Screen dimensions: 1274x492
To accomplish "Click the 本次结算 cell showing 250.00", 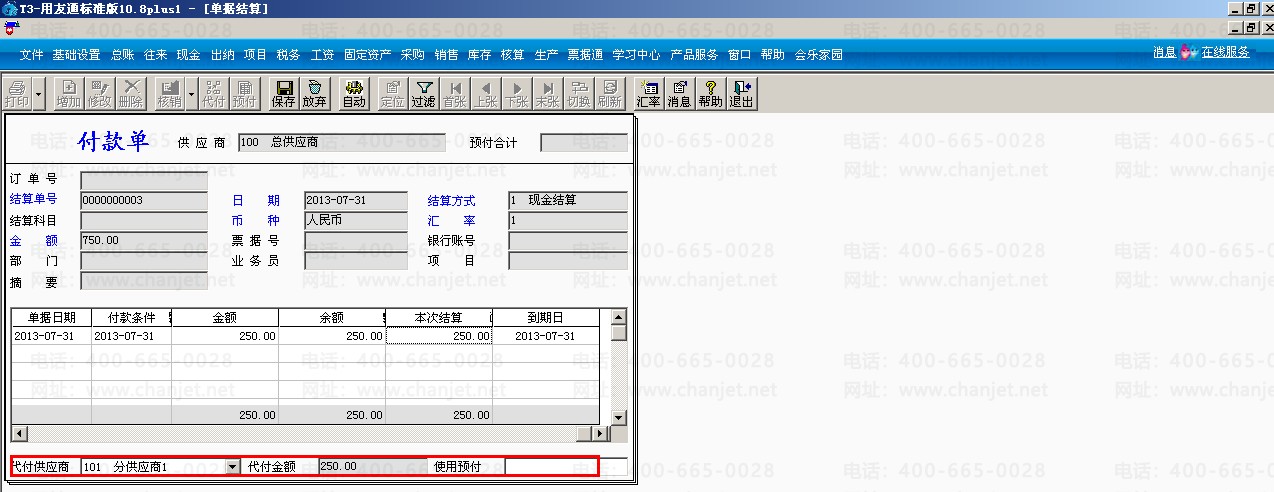I will tap(439, 336).
